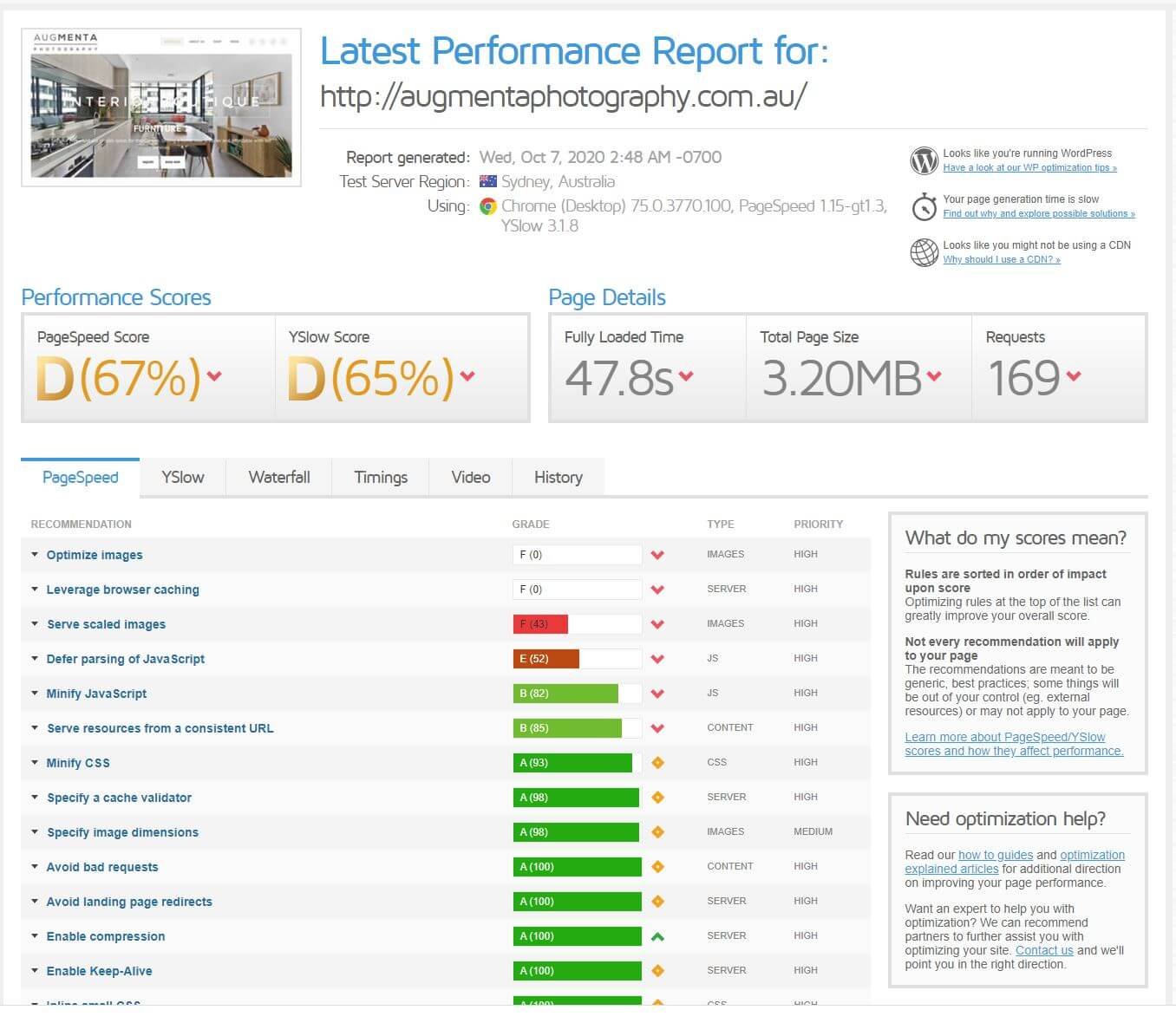This screenshot has width=1176, height=1023.
Task: Open the 'how to guides' link
Action: [996, 855]
